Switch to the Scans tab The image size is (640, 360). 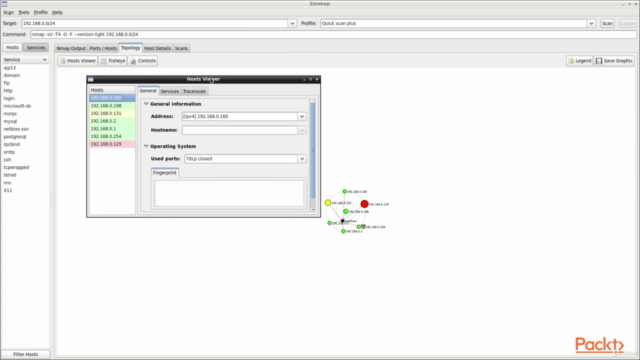click(x=181, y=48)
